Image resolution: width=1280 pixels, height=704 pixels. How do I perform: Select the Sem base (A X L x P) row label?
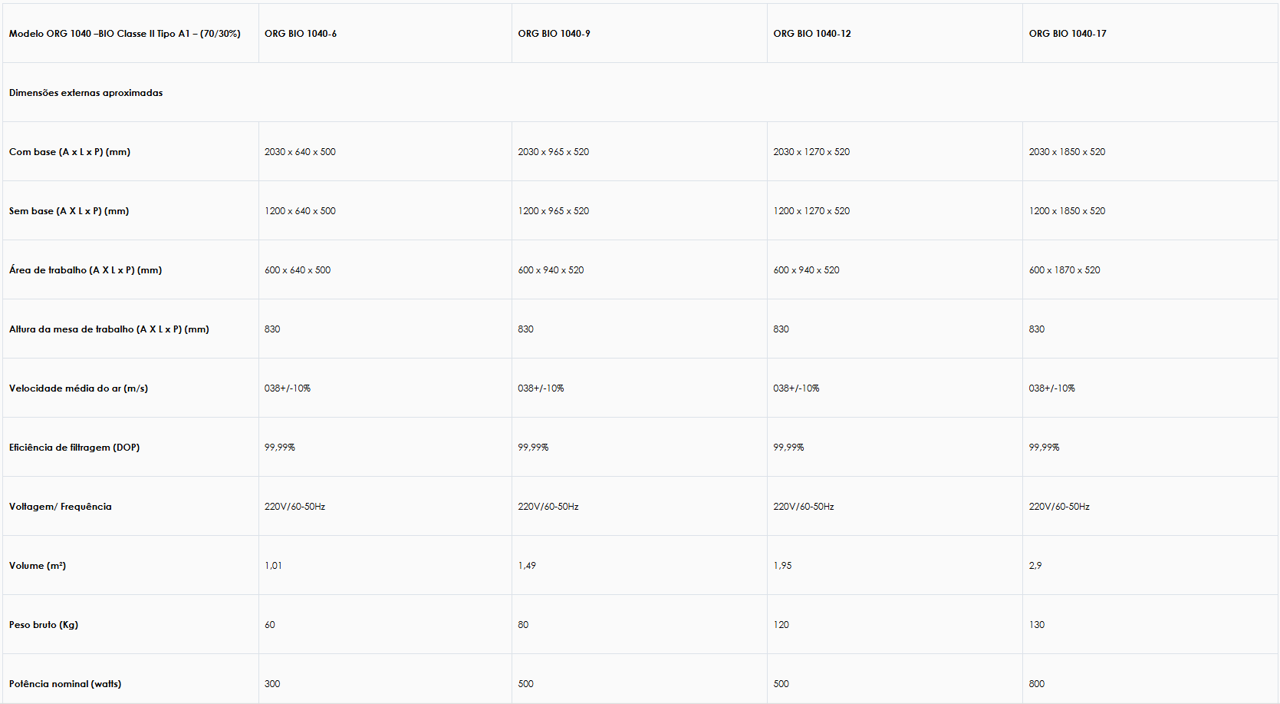point(69,211)
